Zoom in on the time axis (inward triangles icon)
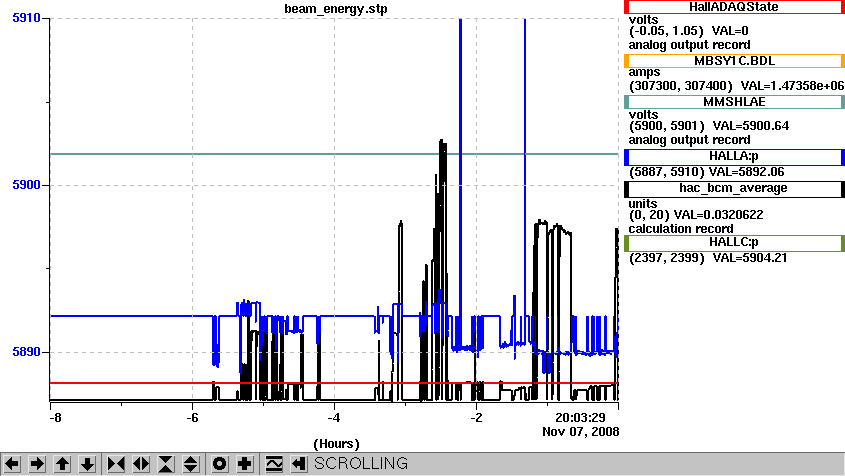The image size is (845, 476). (x=116, y=464)
